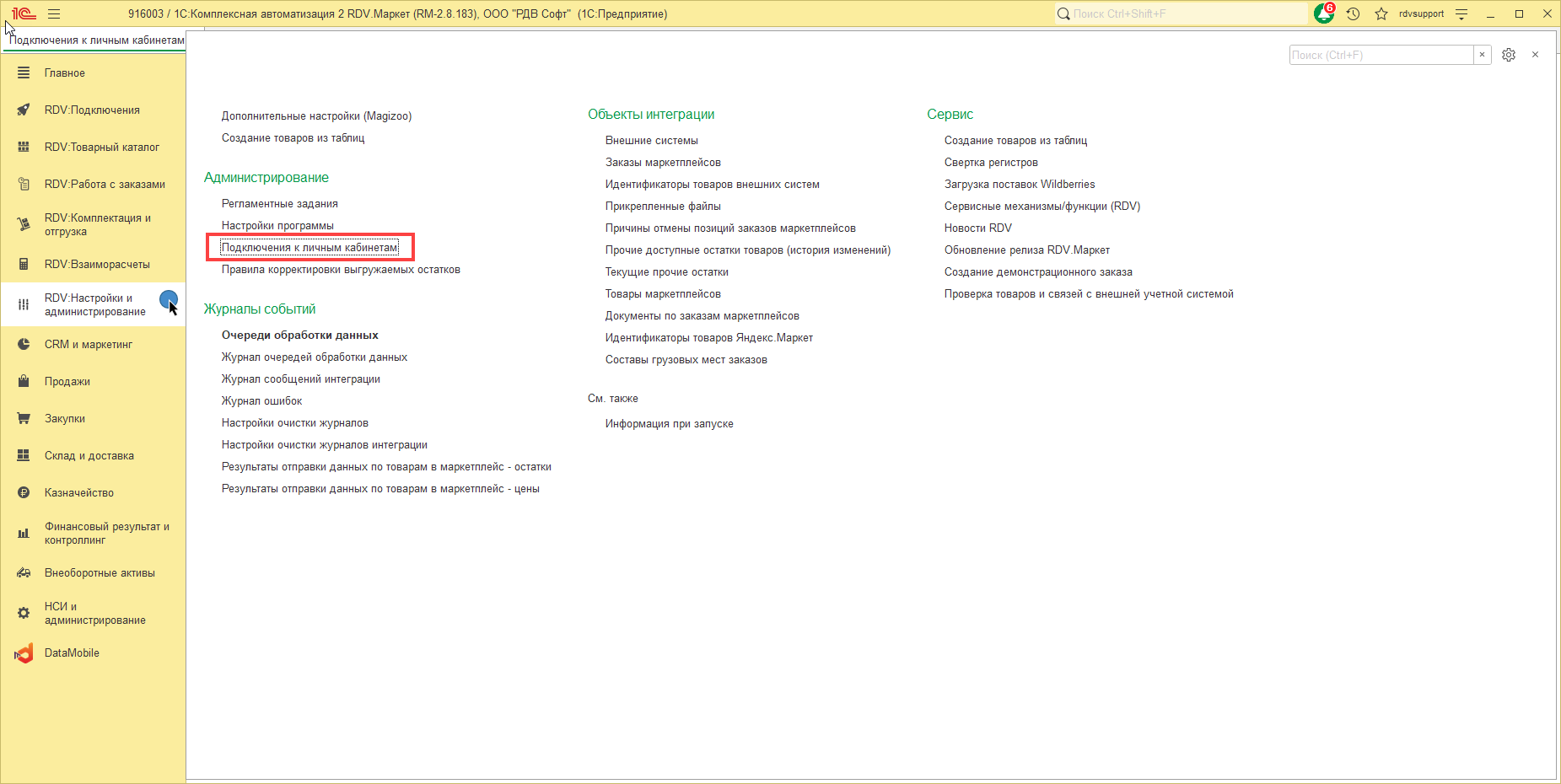
Task: Open Журнал сообщений интеграции
Action: (x=301, y=379)
